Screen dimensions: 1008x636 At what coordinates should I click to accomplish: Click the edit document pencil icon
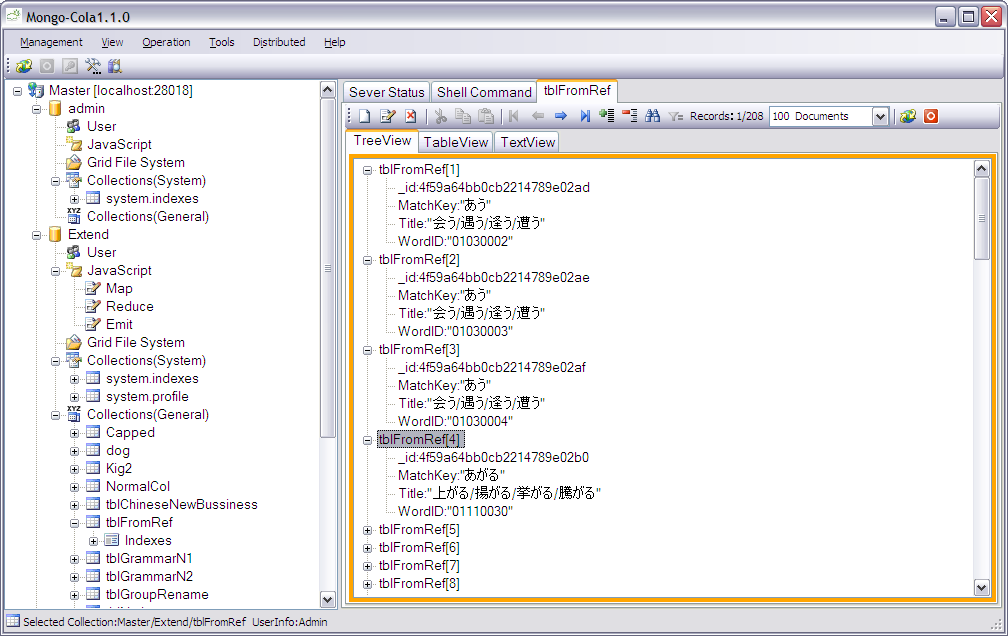click(388, 116)
